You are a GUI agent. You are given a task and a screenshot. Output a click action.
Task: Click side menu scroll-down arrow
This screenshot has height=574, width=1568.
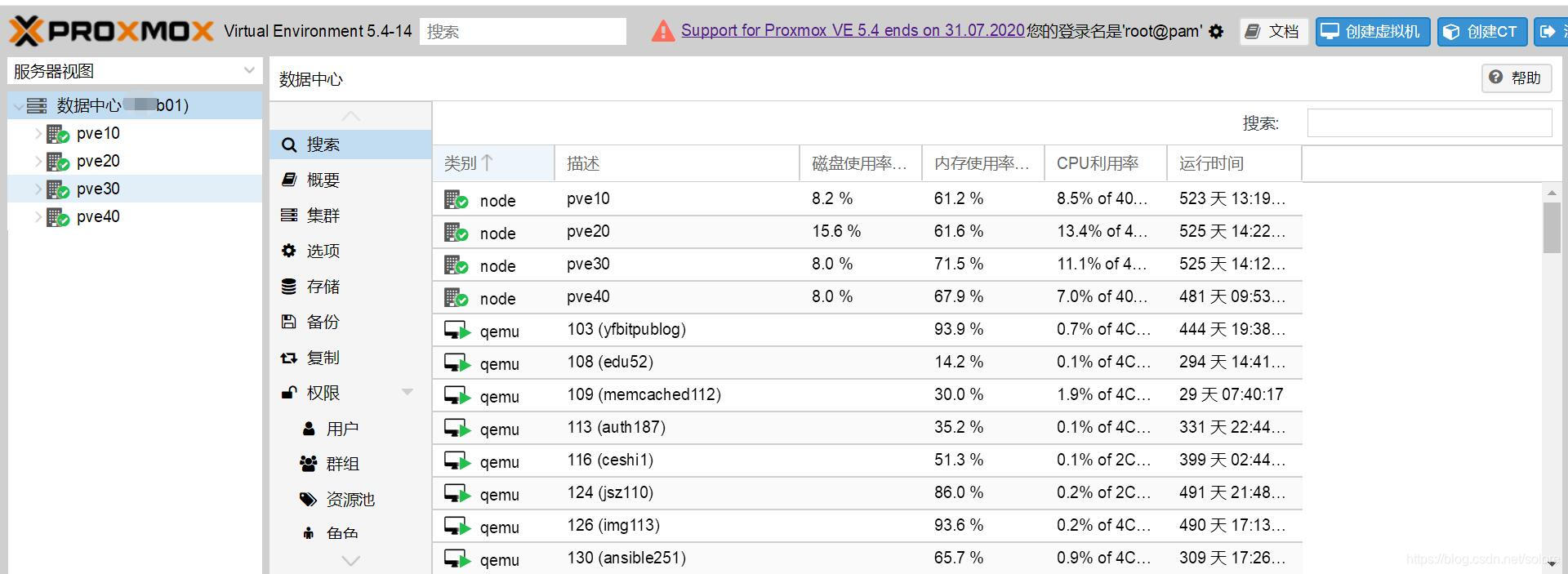(350, 561)
